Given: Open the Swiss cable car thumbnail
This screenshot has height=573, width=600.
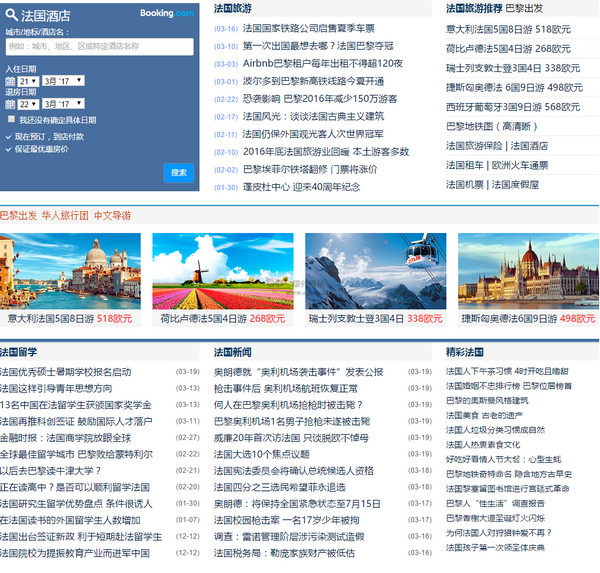Looking at the screenshot, I should point(375,271).
